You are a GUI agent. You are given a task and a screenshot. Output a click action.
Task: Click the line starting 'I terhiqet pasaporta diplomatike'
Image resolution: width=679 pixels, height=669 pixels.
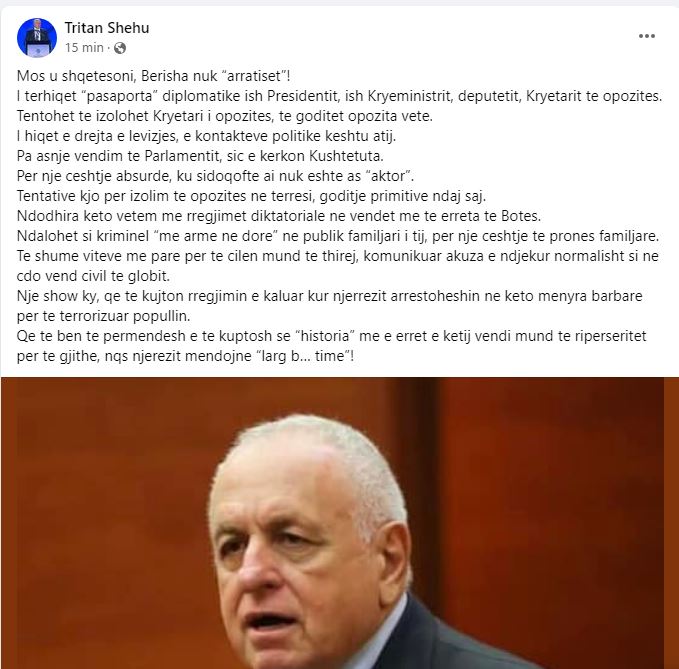click(340, 96)
